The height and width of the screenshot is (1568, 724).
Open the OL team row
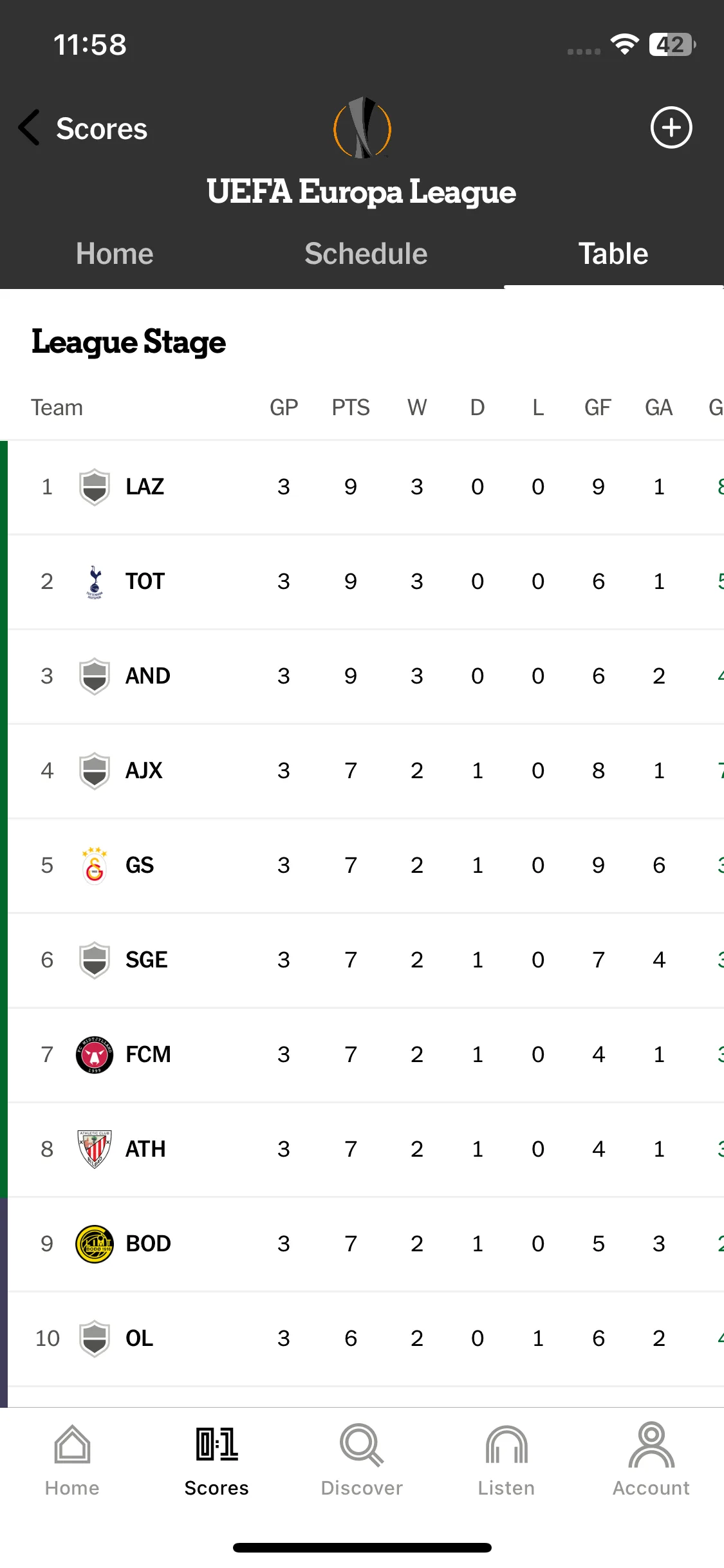tap(366, 1339)
